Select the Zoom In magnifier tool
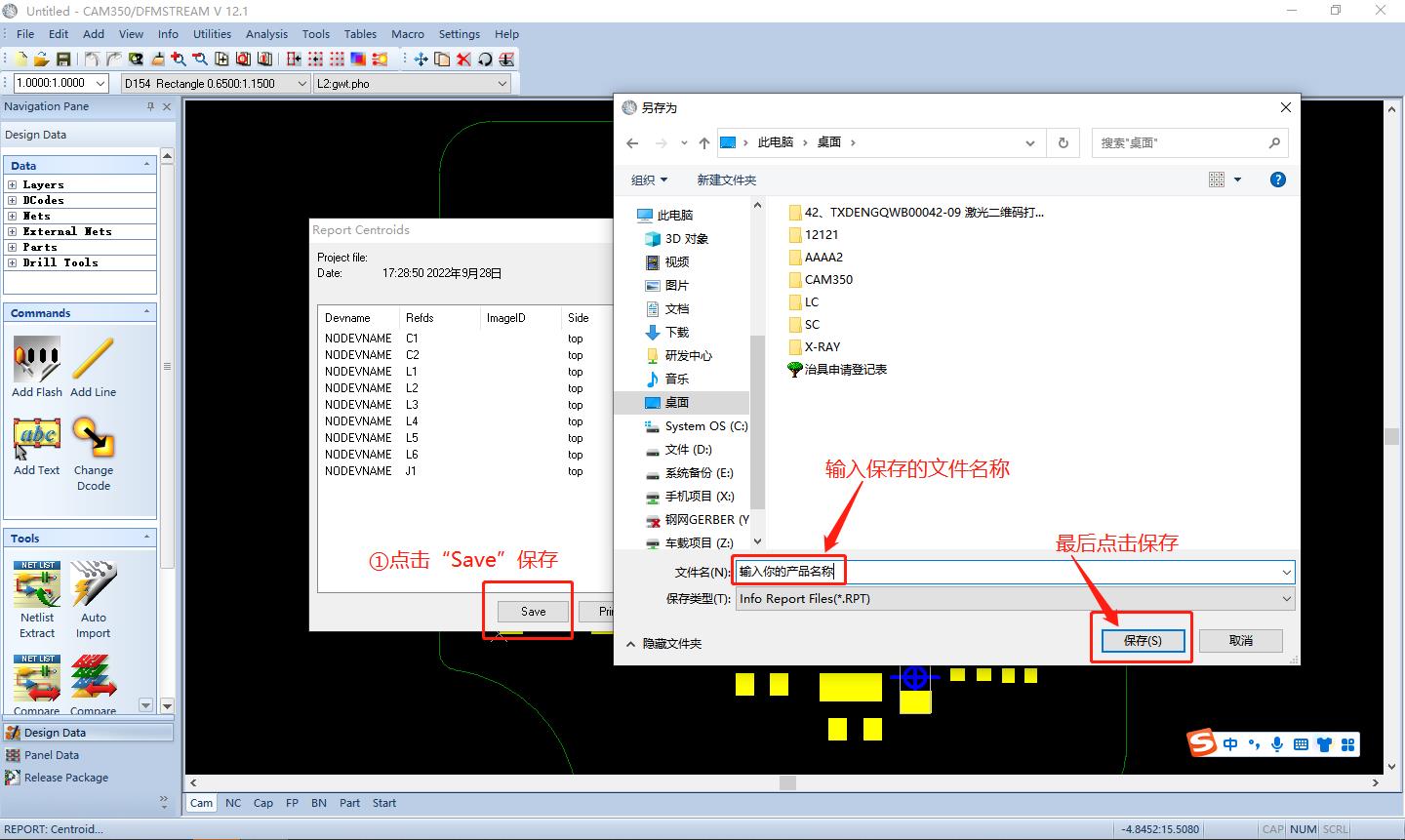This screenshot has width=1405, height=840. pyautogui.click(x=180, y=60)
